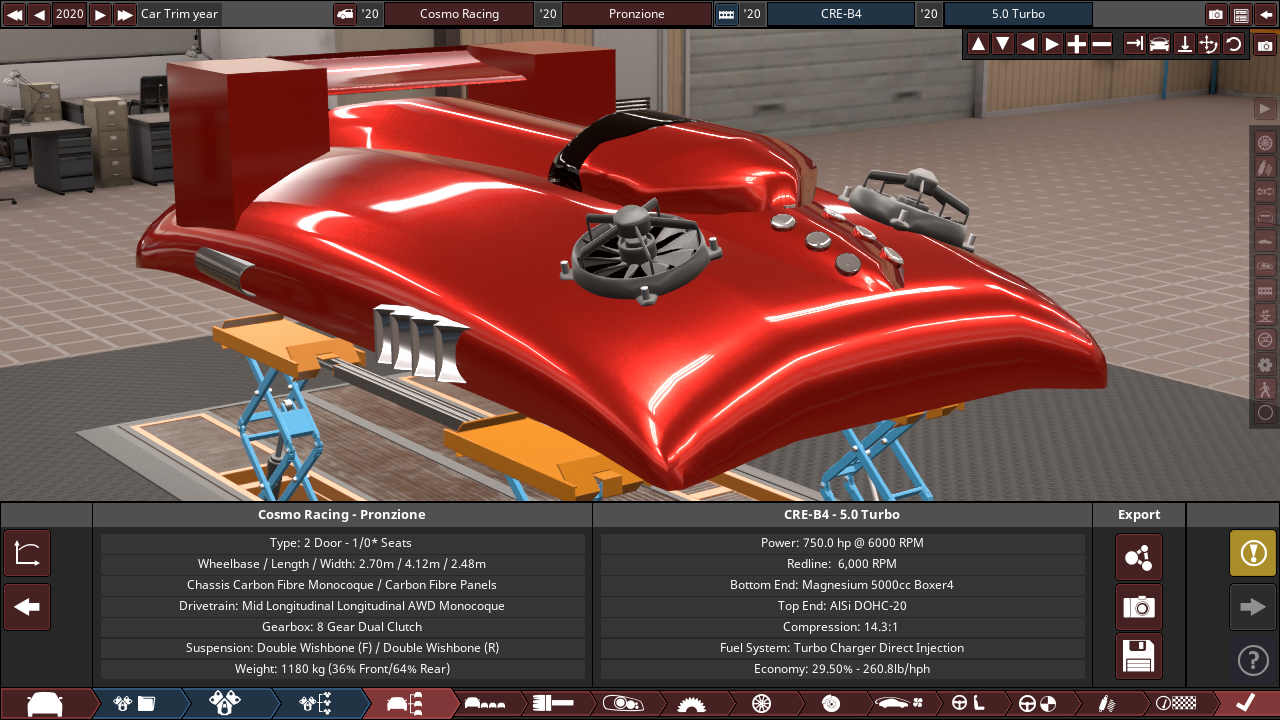Screen dimensions: 1280x720
Task: Click the back arrow in the top right corner
Action: (x=1265, y=14)
